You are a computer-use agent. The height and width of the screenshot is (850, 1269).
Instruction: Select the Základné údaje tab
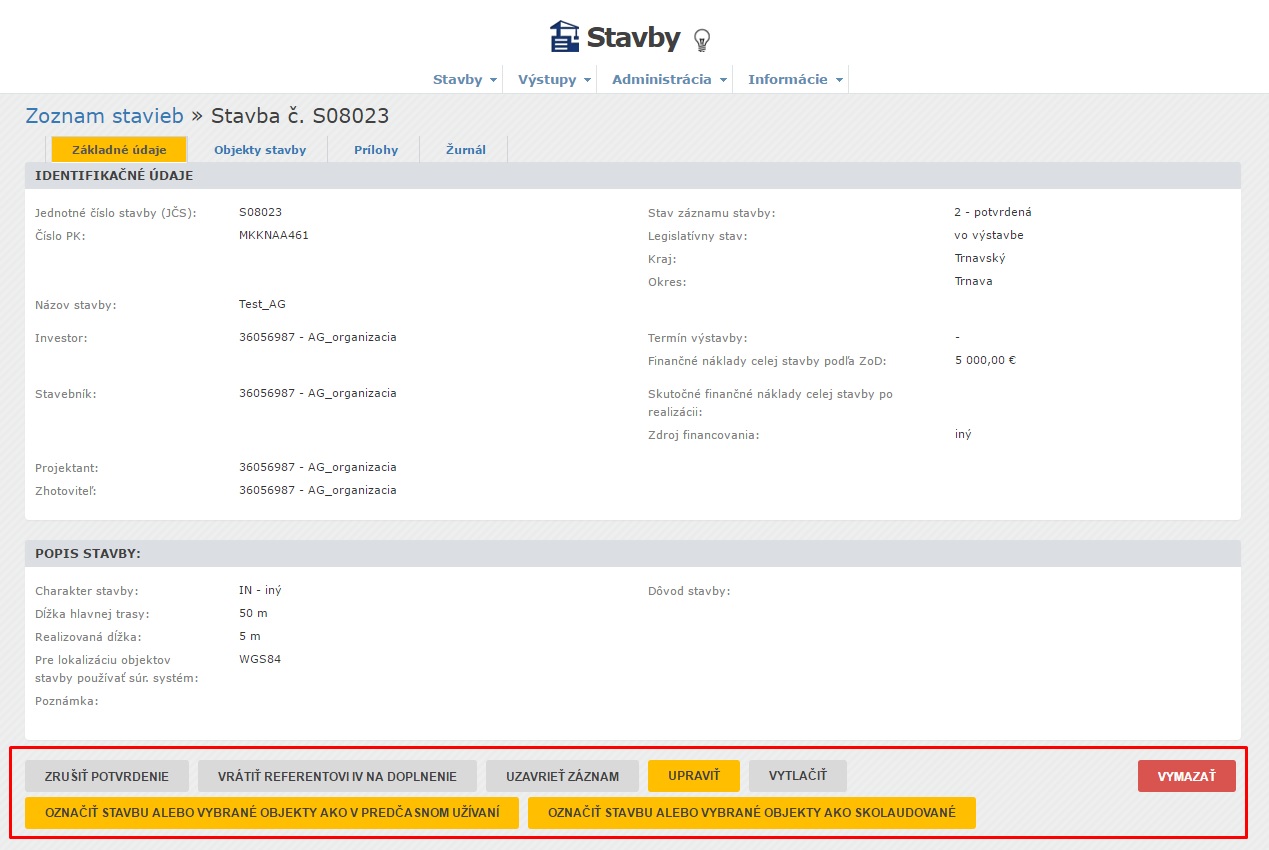(x=119, y=150)
